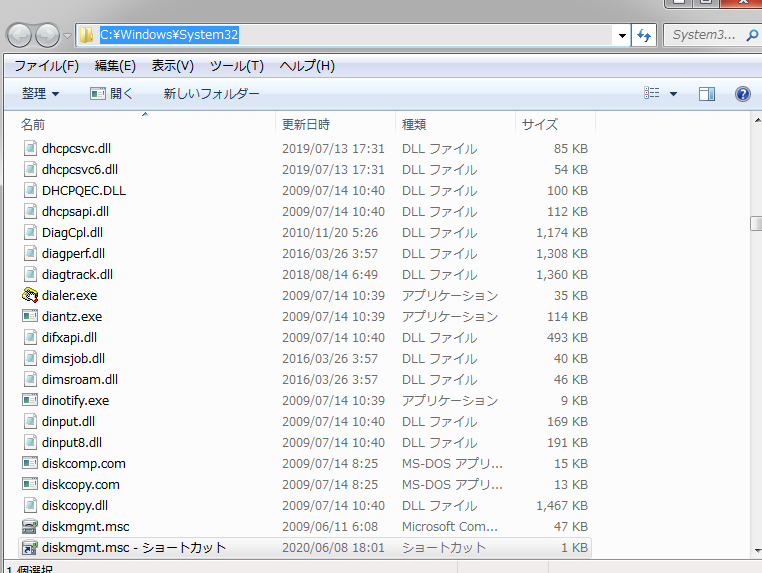
Task: Open the ファイル(F) menu
Action: [x=46, y=66]
